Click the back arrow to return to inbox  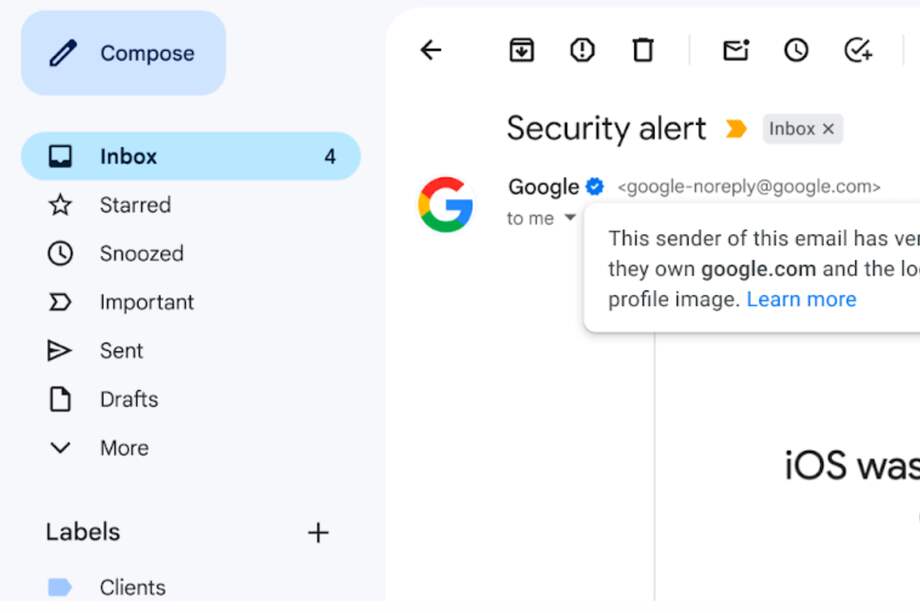pos(430,49)
